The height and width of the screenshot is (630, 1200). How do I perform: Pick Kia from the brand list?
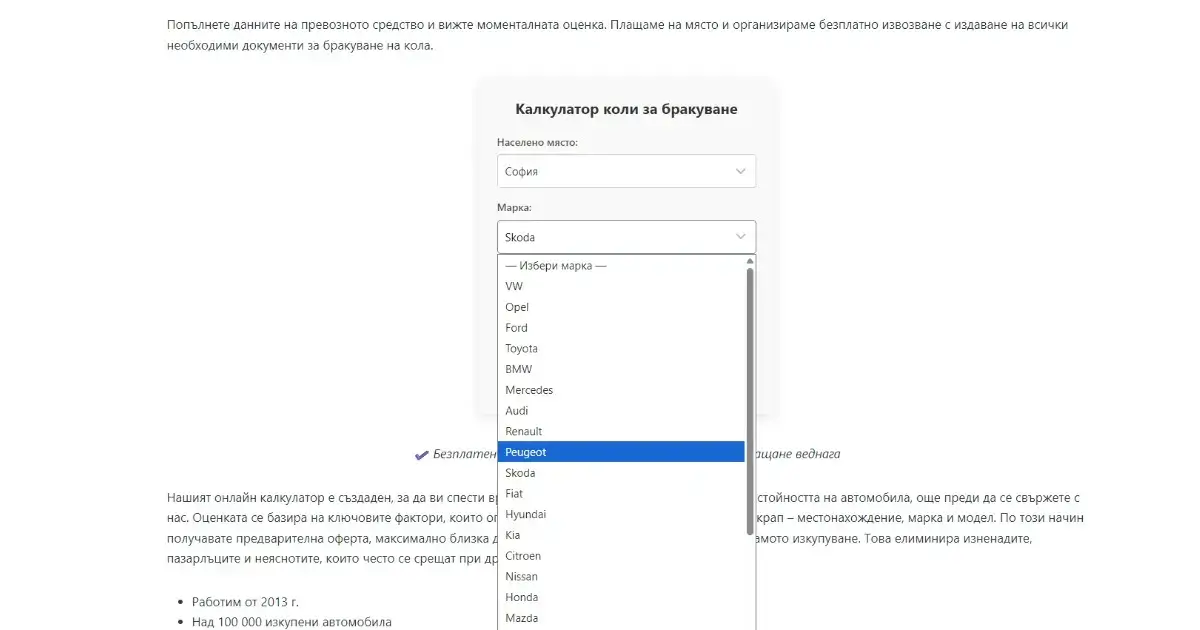pyautogui.click(x=621, y=535)
